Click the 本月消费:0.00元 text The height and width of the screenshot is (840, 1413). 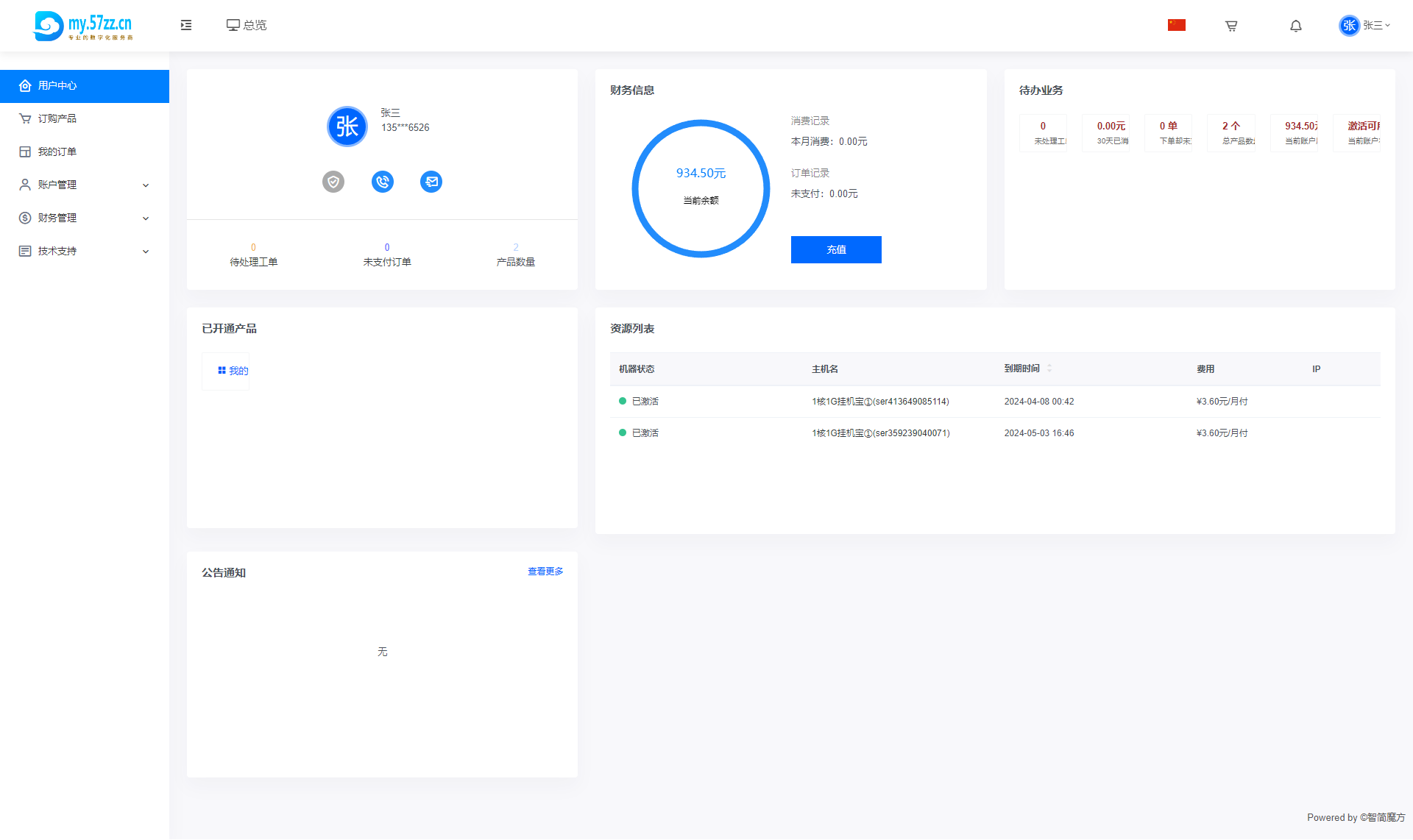coord(829,141)
